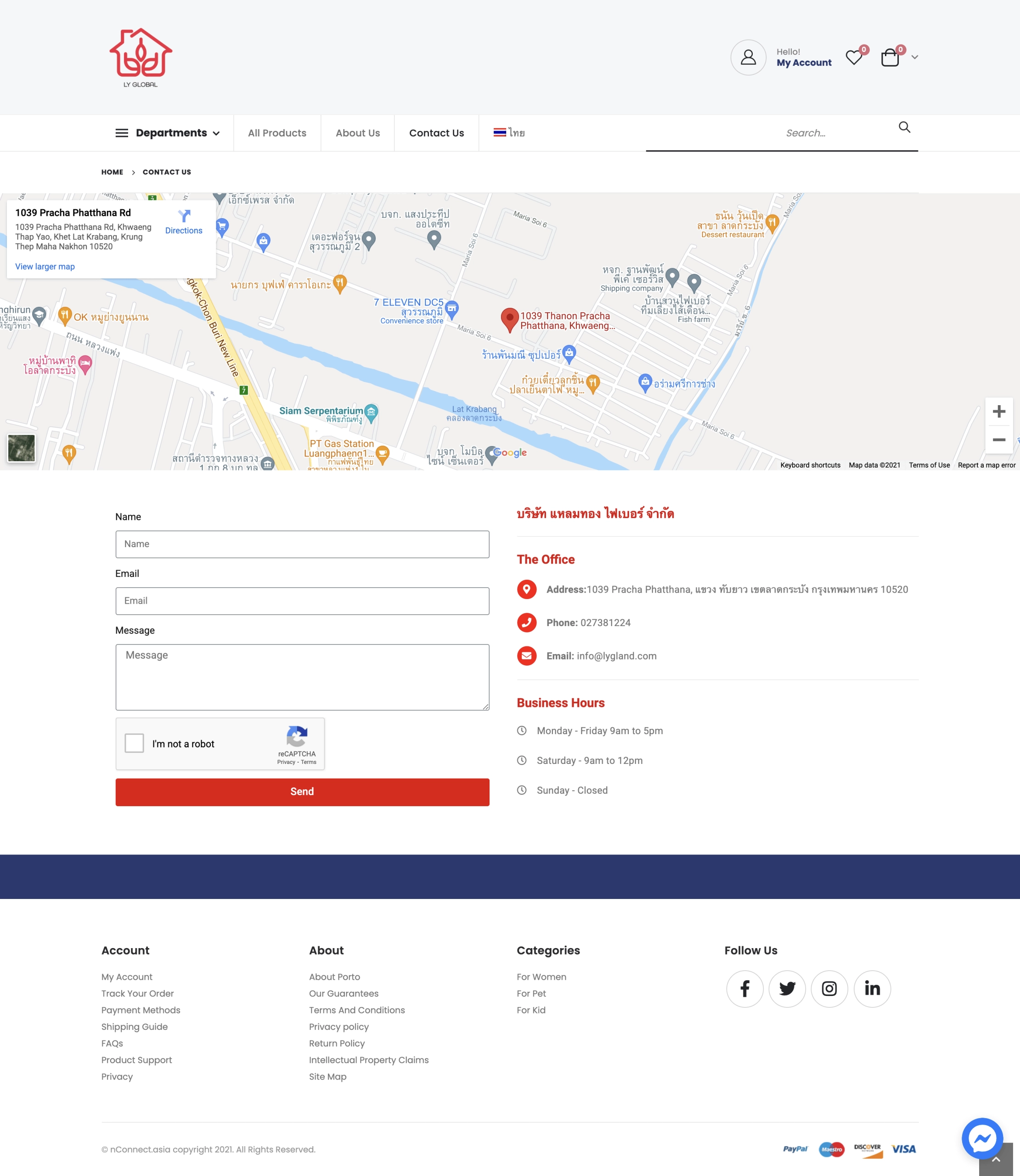Check the I'm not a robot box
Viewport: 1020px width, 1176px height.
click(x=134, y=743)
